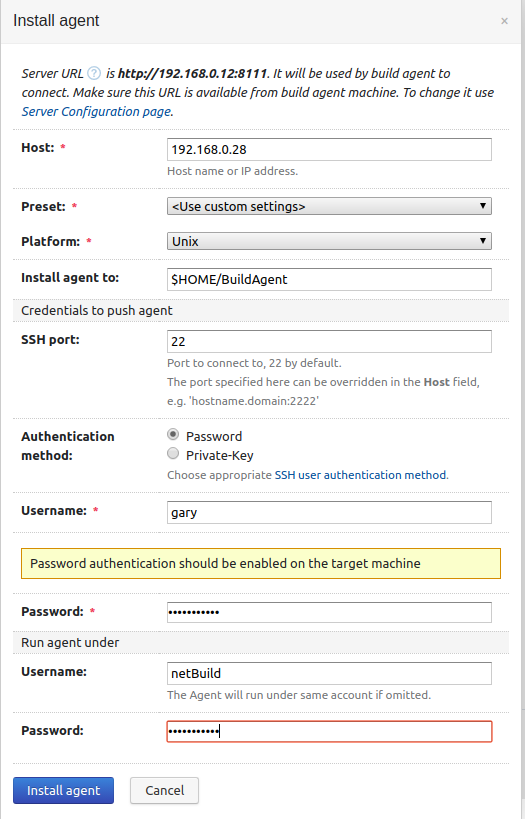Open the Server Configuration page link

tap(96, 111)
